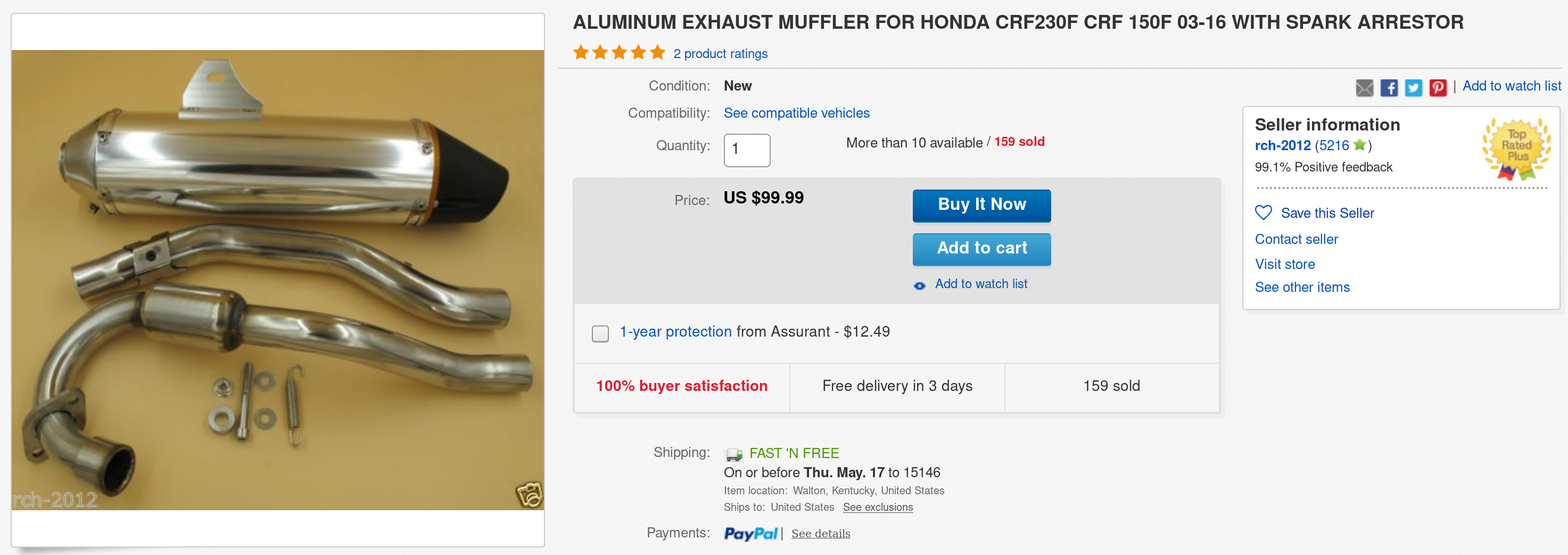Click the eye icon by watch list

(x=919, y=285)
